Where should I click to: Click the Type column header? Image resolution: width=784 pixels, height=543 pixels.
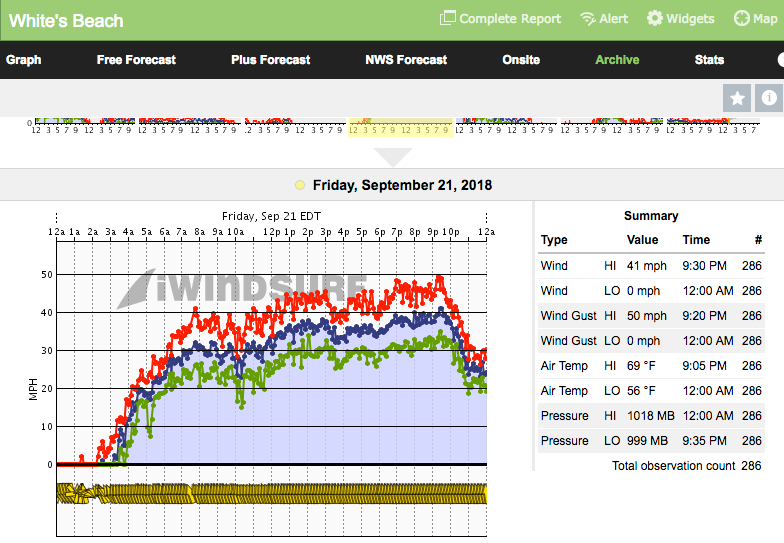click(554, 240)
